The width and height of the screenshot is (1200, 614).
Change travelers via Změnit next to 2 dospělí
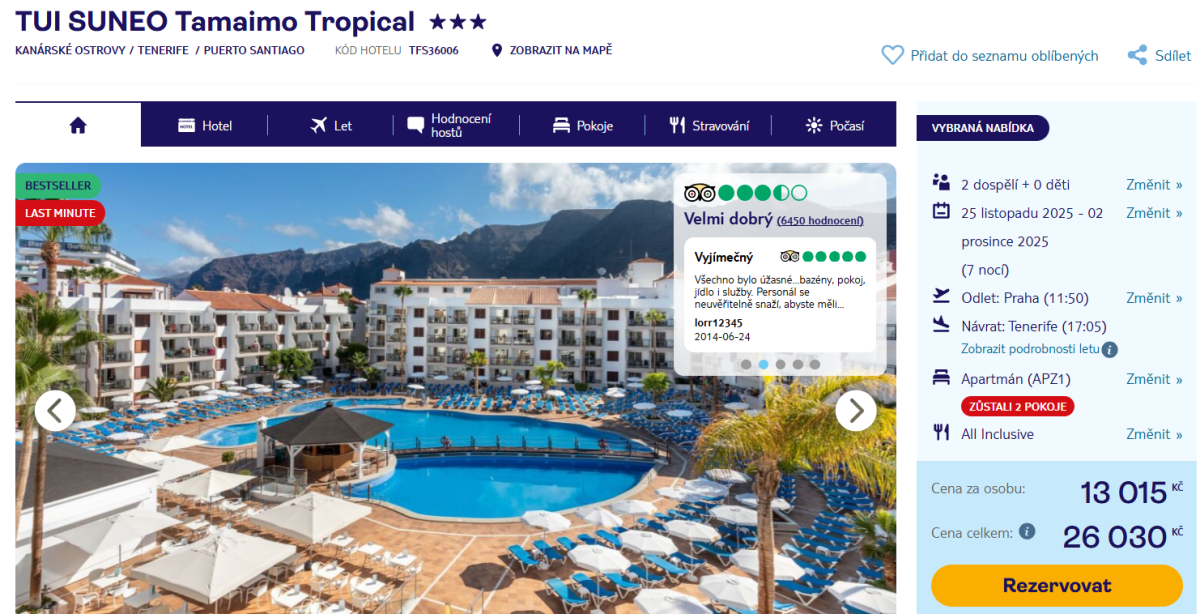click(1154, 184)
